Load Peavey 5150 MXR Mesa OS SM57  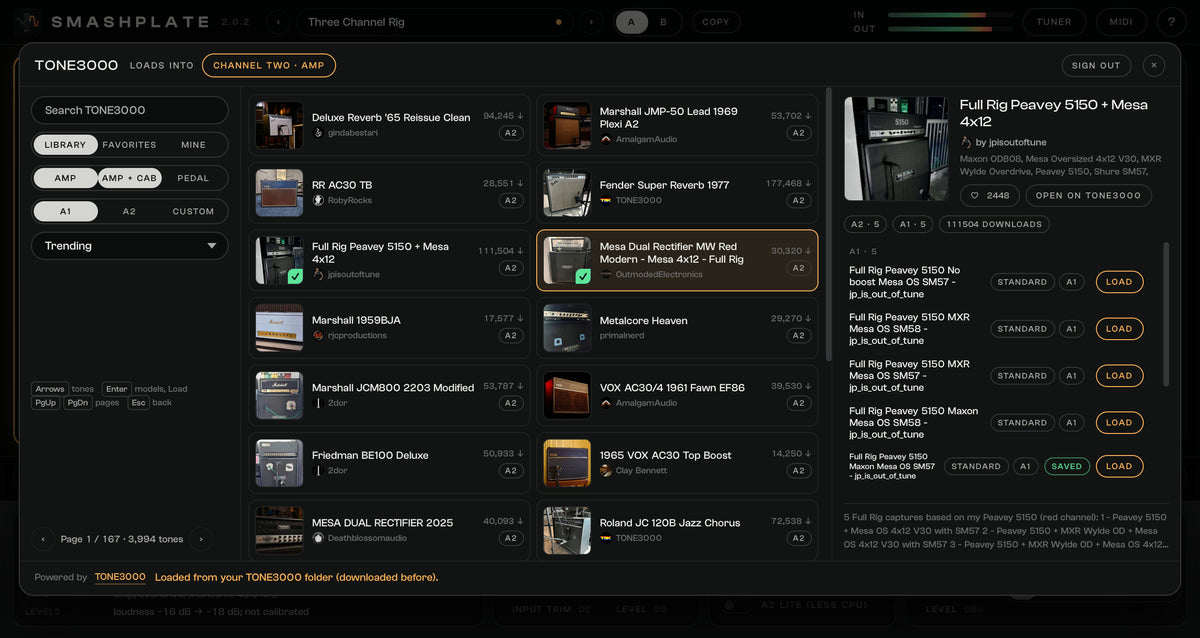[x=1119, y=376]
